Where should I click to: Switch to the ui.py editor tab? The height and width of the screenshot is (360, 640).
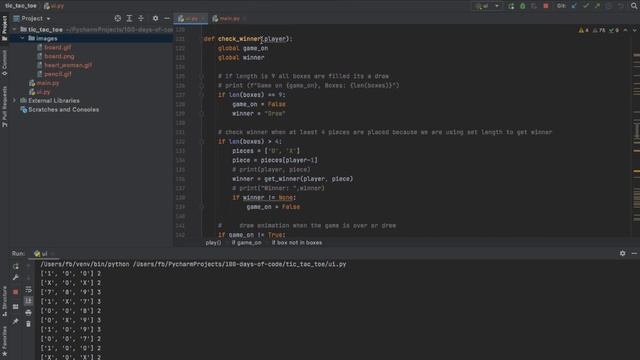191,19
